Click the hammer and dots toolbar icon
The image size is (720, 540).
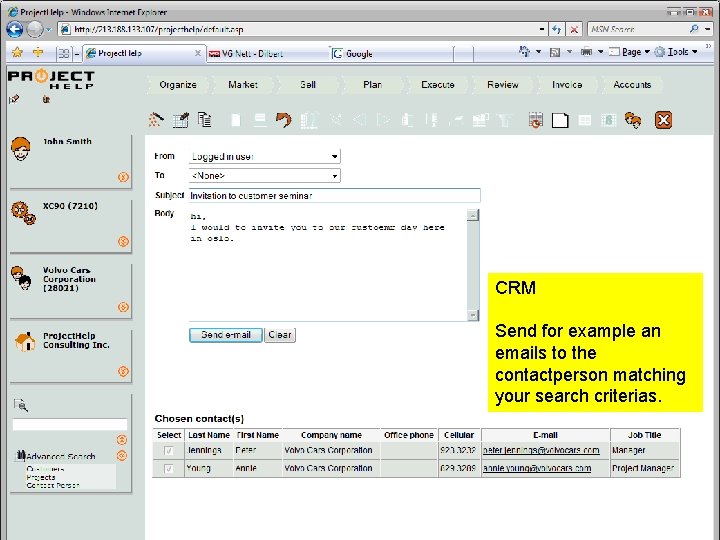[x=156, y=120]
